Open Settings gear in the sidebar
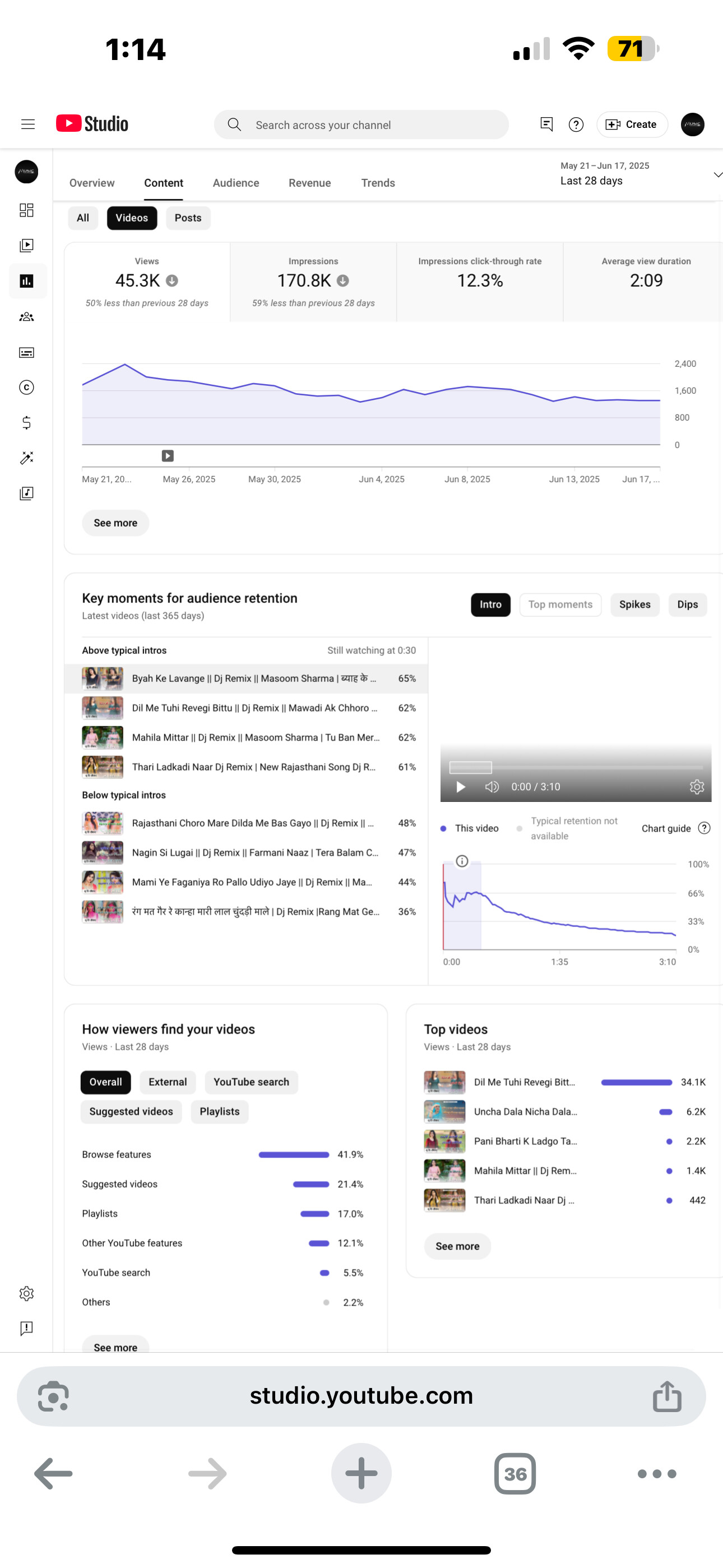723x1568 pixels. pyautogui.click(x=26, y=1293)
